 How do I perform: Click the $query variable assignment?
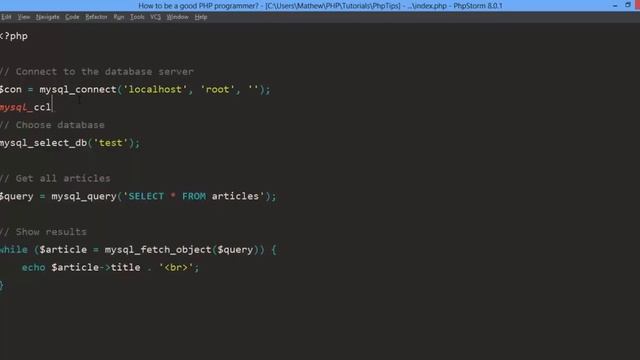click(x=17, y=196)
